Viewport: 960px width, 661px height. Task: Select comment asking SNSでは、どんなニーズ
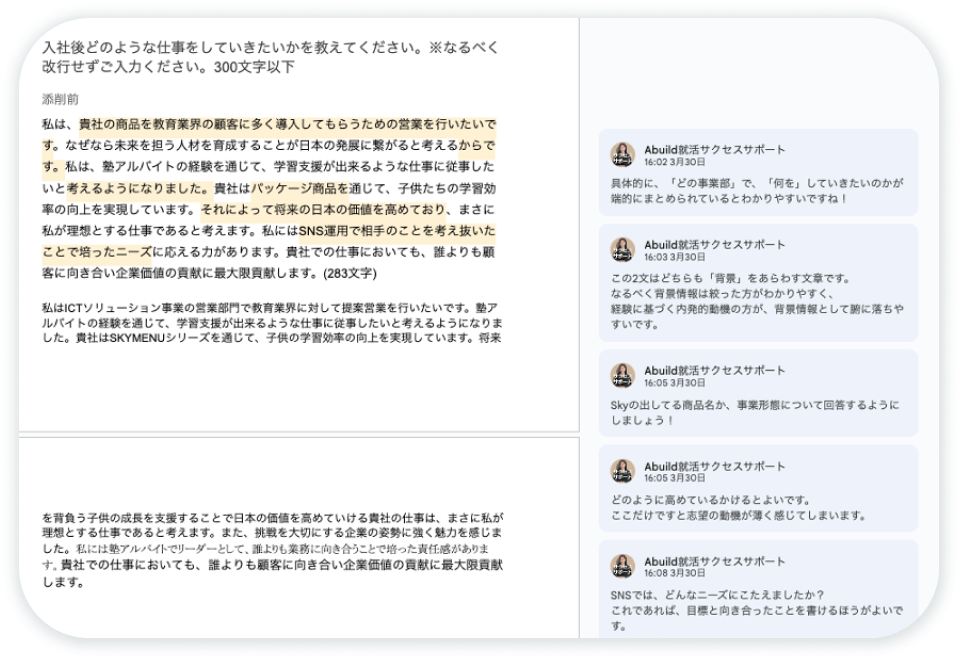[758, 589]
